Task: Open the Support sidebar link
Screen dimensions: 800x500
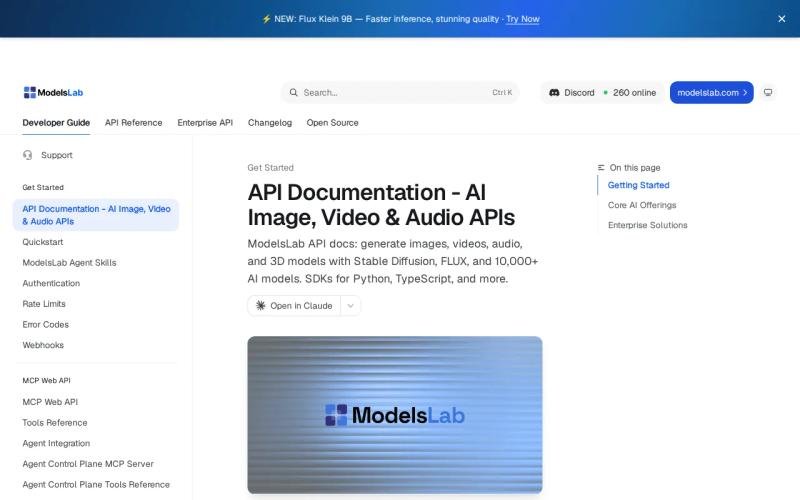Action: click(x=57, y=155)
